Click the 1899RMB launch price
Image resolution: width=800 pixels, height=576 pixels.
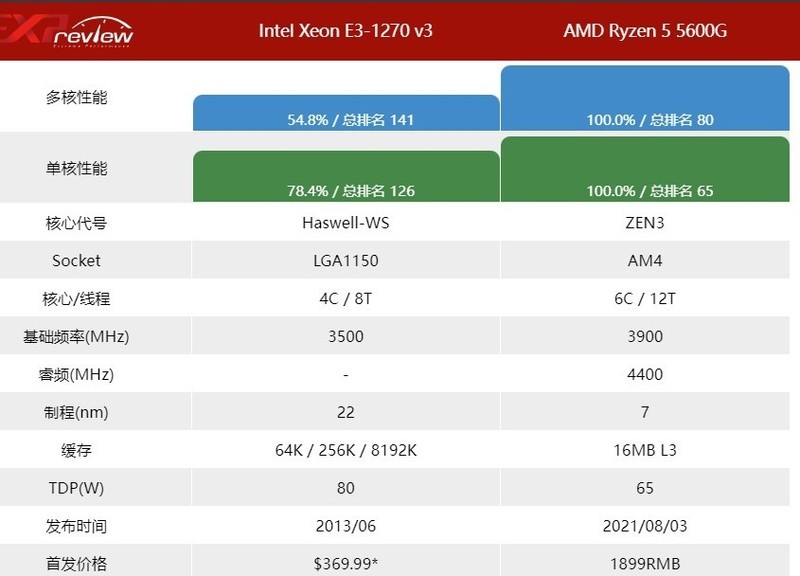coord(645,564)
